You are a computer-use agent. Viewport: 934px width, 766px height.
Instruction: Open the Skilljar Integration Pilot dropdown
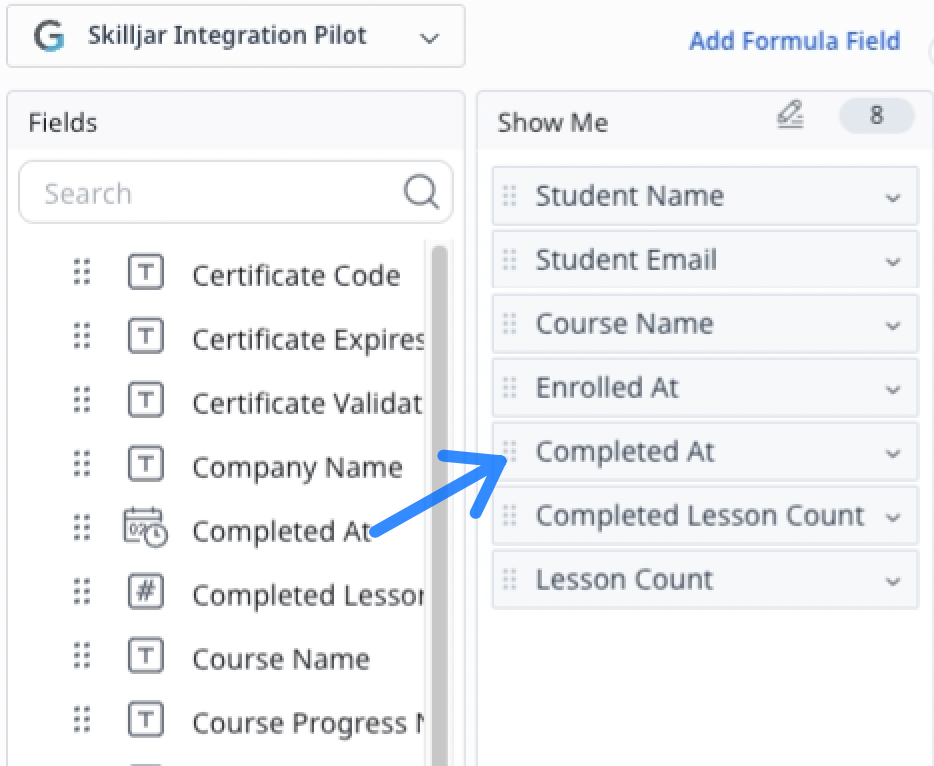coord(236,36)
